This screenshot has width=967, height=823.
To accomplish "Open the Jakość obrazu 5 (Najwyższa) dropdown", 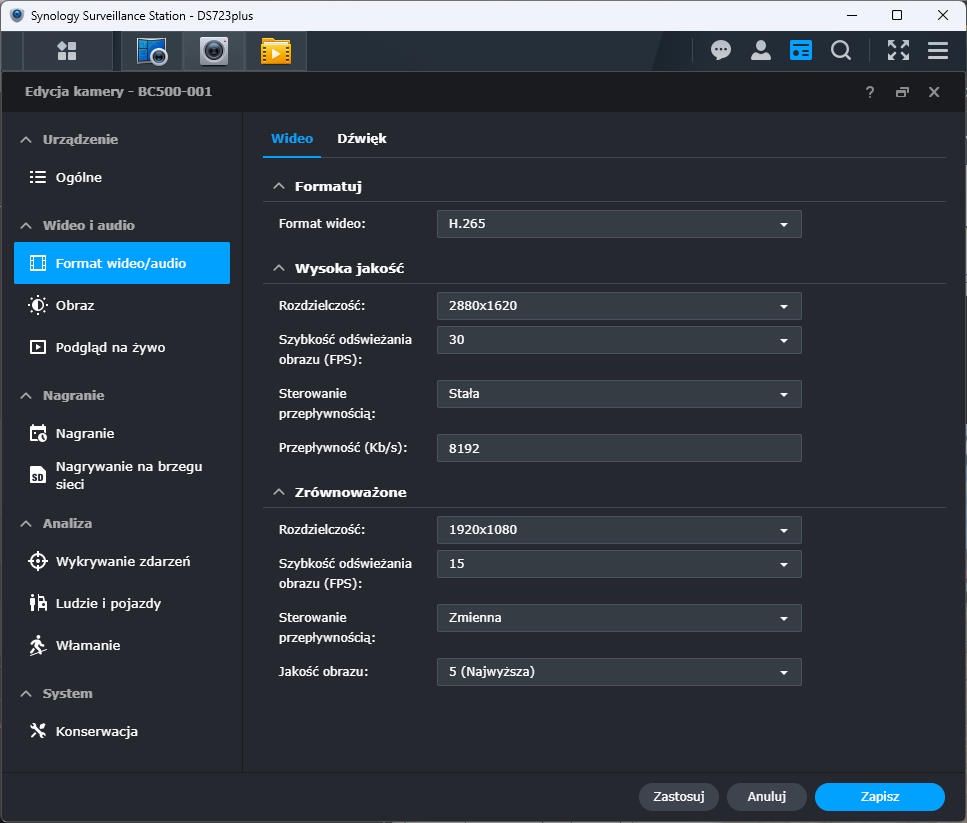I will click(619, 672).
